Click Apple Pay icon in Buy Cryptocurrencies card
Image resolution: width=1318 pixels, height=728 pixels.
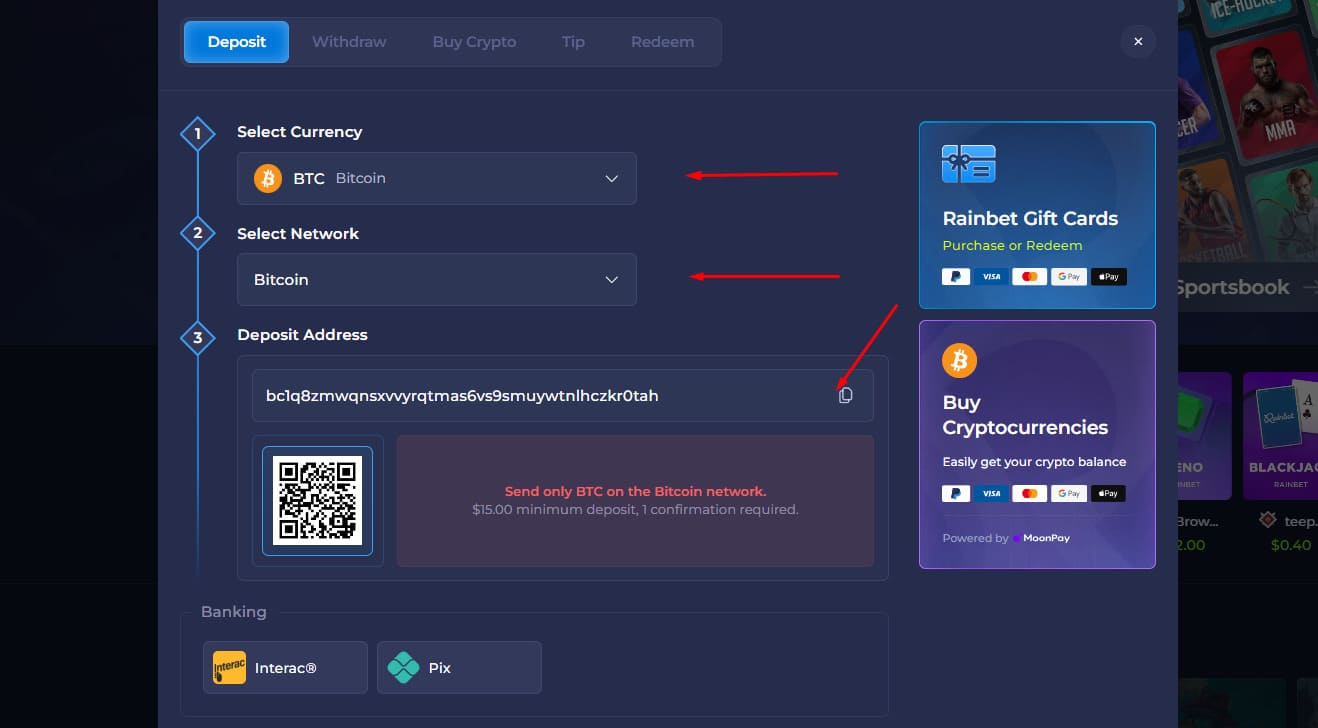1108,493
